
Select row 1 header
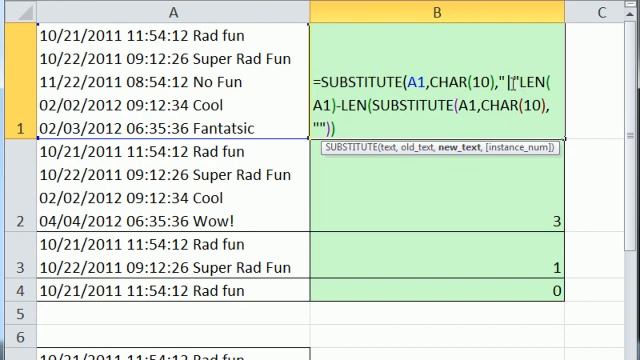pyautogui.click(x=20, y=81)
